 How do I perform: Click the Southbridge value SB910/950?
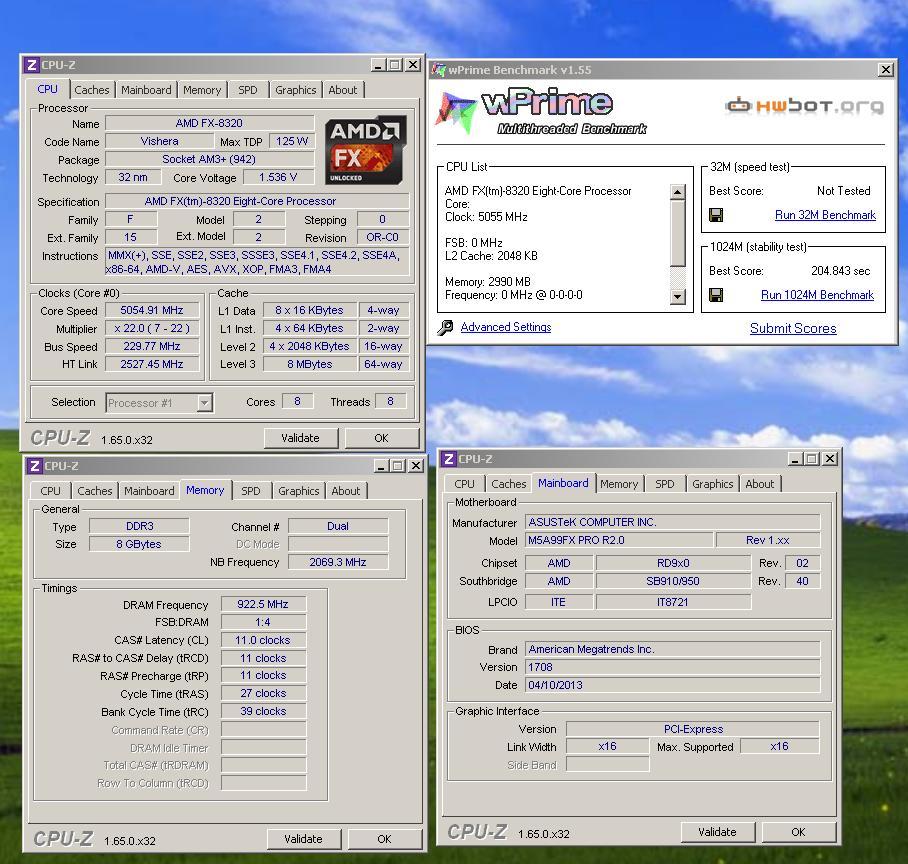673,581
